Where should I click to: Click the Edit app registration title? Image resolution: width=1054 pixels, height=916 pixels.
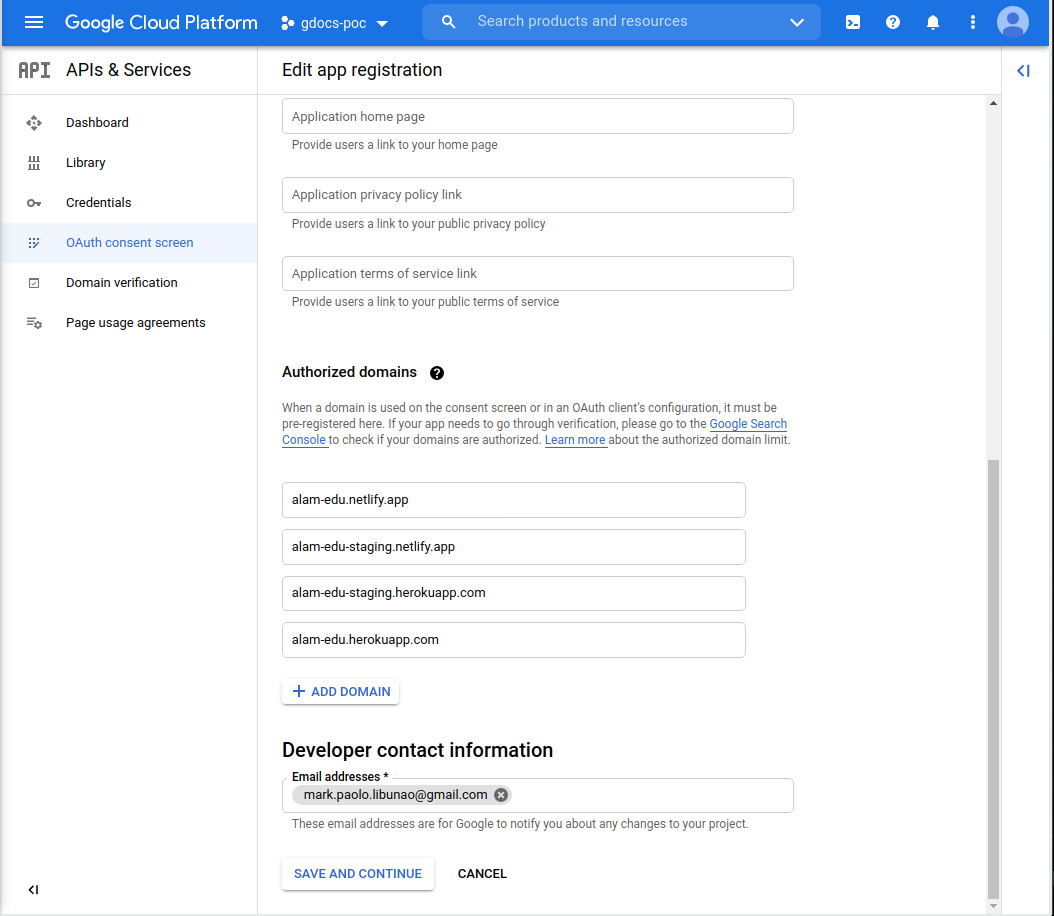coord(362,70)
